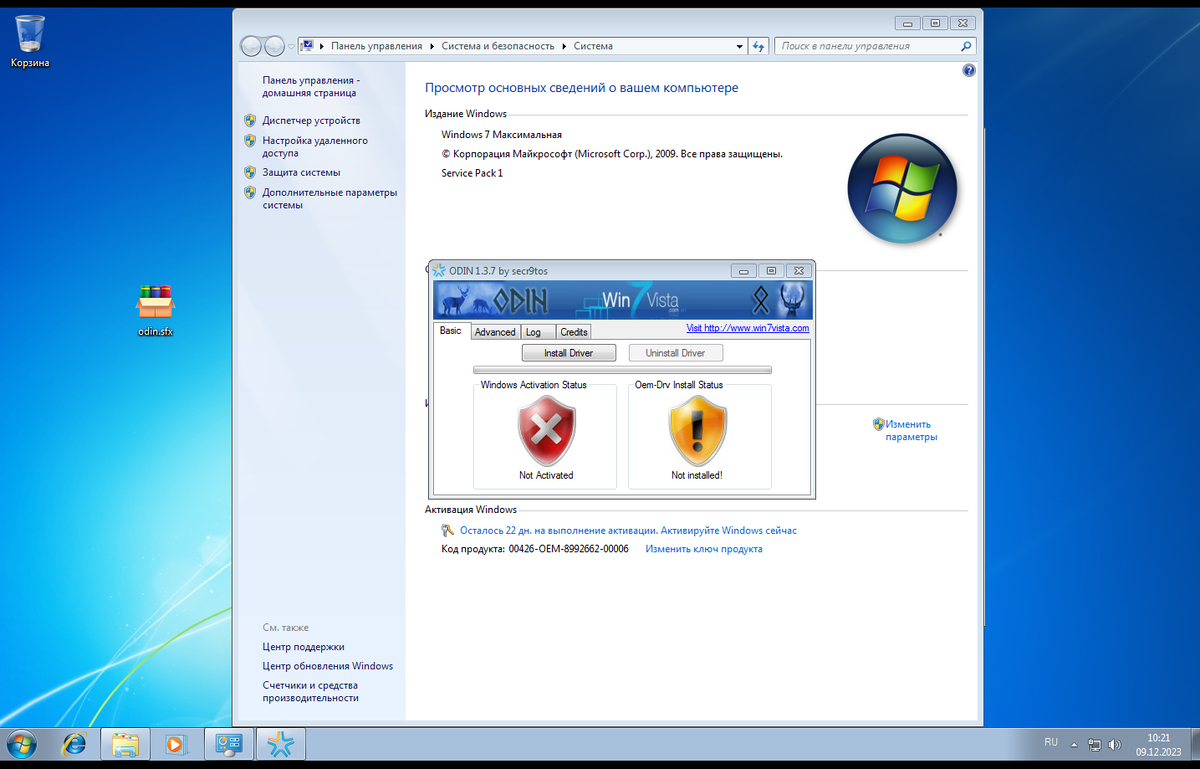Viewport: 1200px width, 769px height.
Task: Click the Windows logo in System window
Action: [902, 190]
